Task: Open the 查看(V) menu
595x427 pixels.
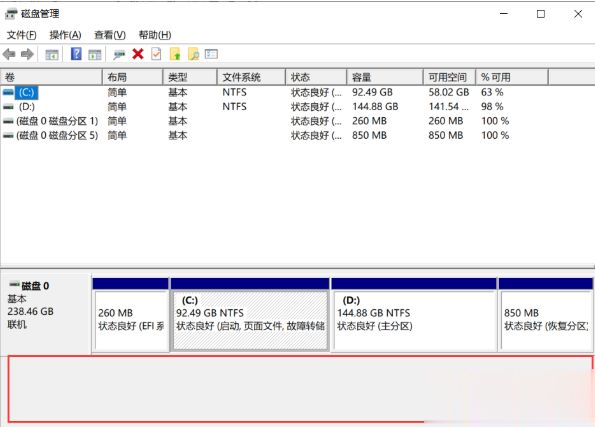Action: (x=110, y=35)
